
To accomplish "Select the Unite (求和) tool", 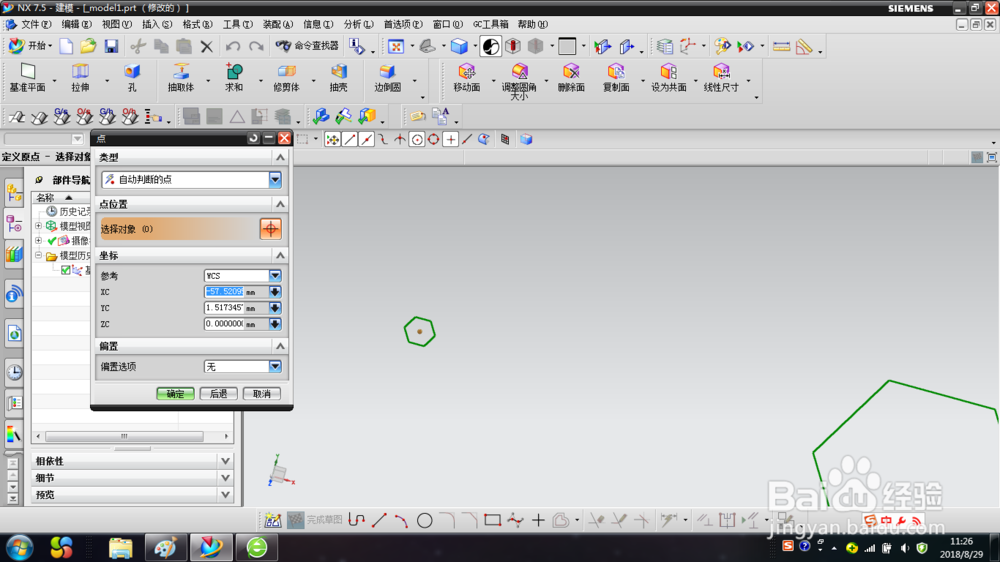I will [x=234, y=78].
